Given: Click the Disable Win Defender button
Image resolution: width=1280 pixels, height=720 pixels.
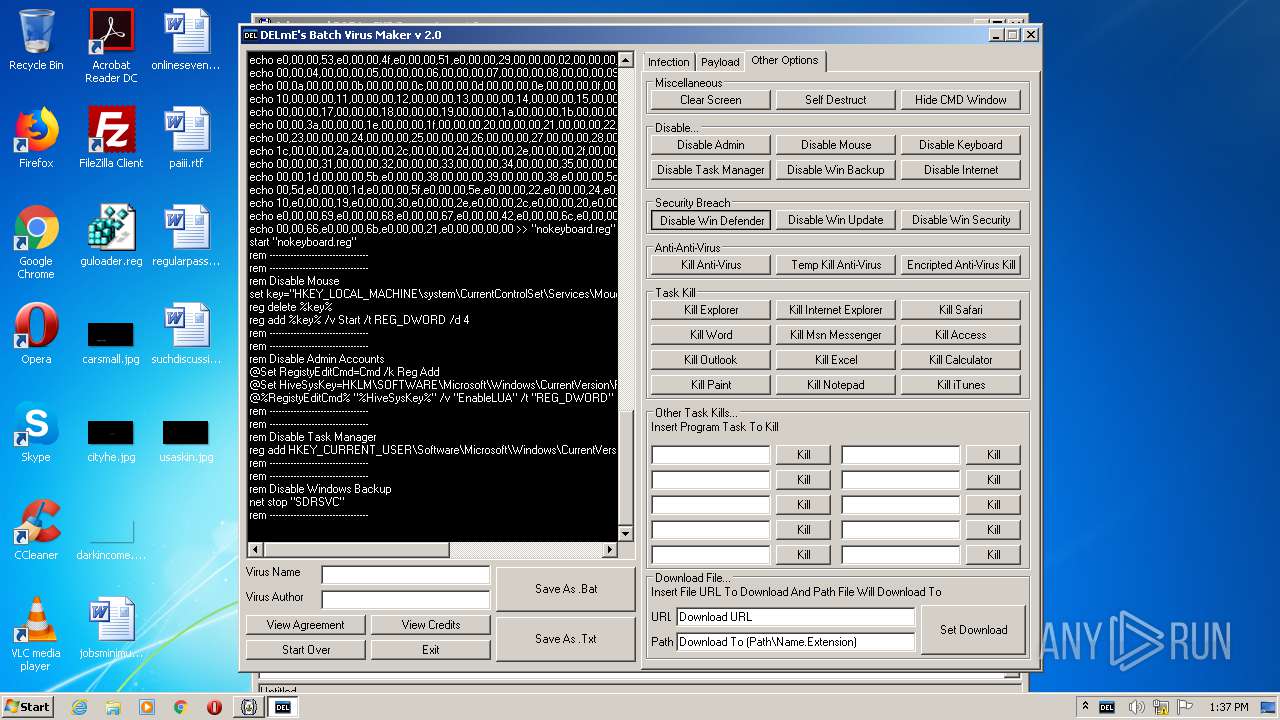Looking at the screenshot, I should [x=710, y=220].
